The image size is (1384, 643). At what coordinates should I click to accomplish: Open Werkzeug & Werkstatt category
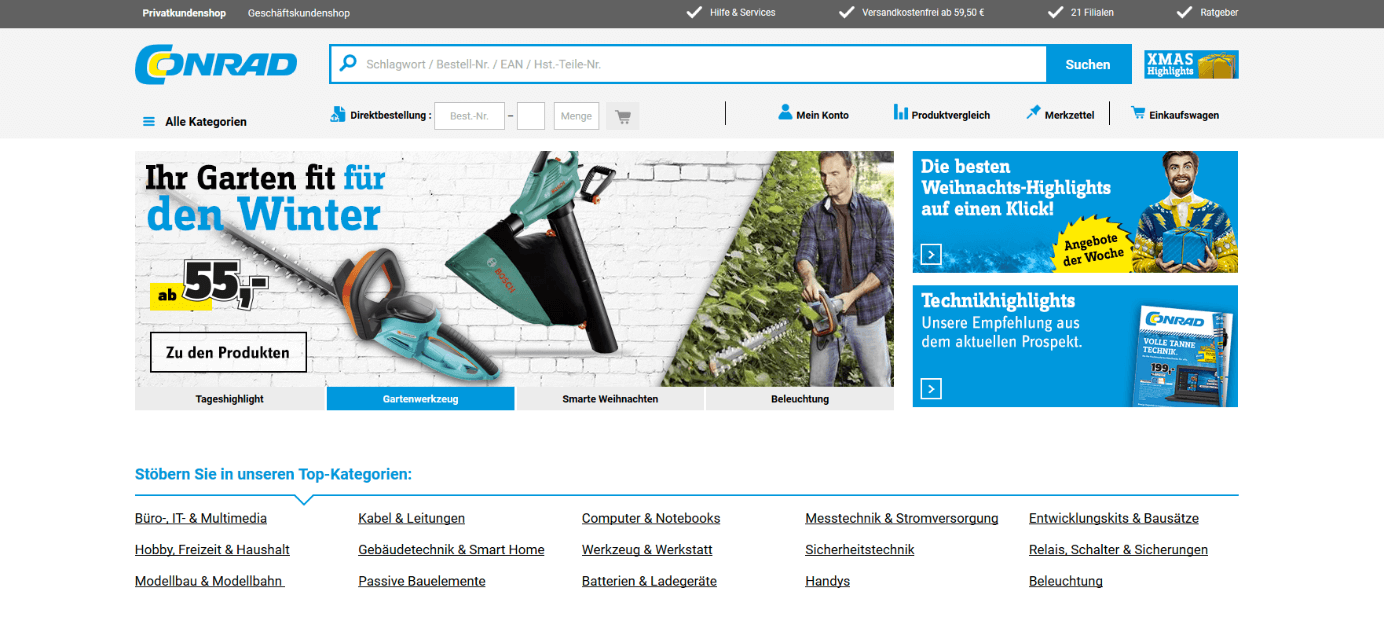coord(647,549)
